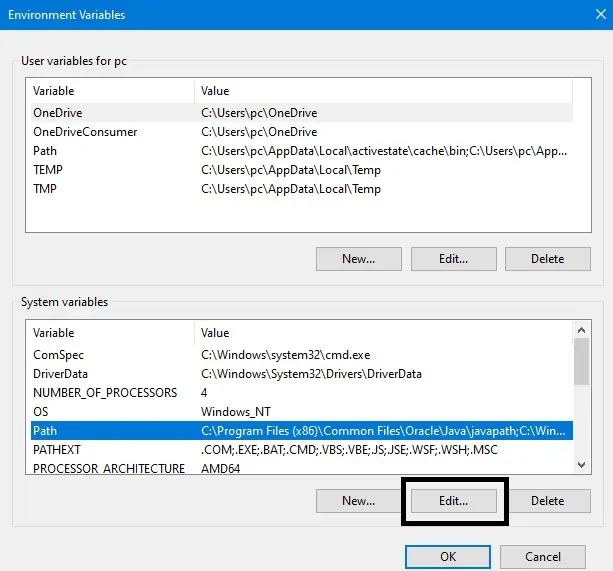The image size is (613, 571).
Task: Select the OneDriveConsumer user variable row
Action: tap(302, 132)
